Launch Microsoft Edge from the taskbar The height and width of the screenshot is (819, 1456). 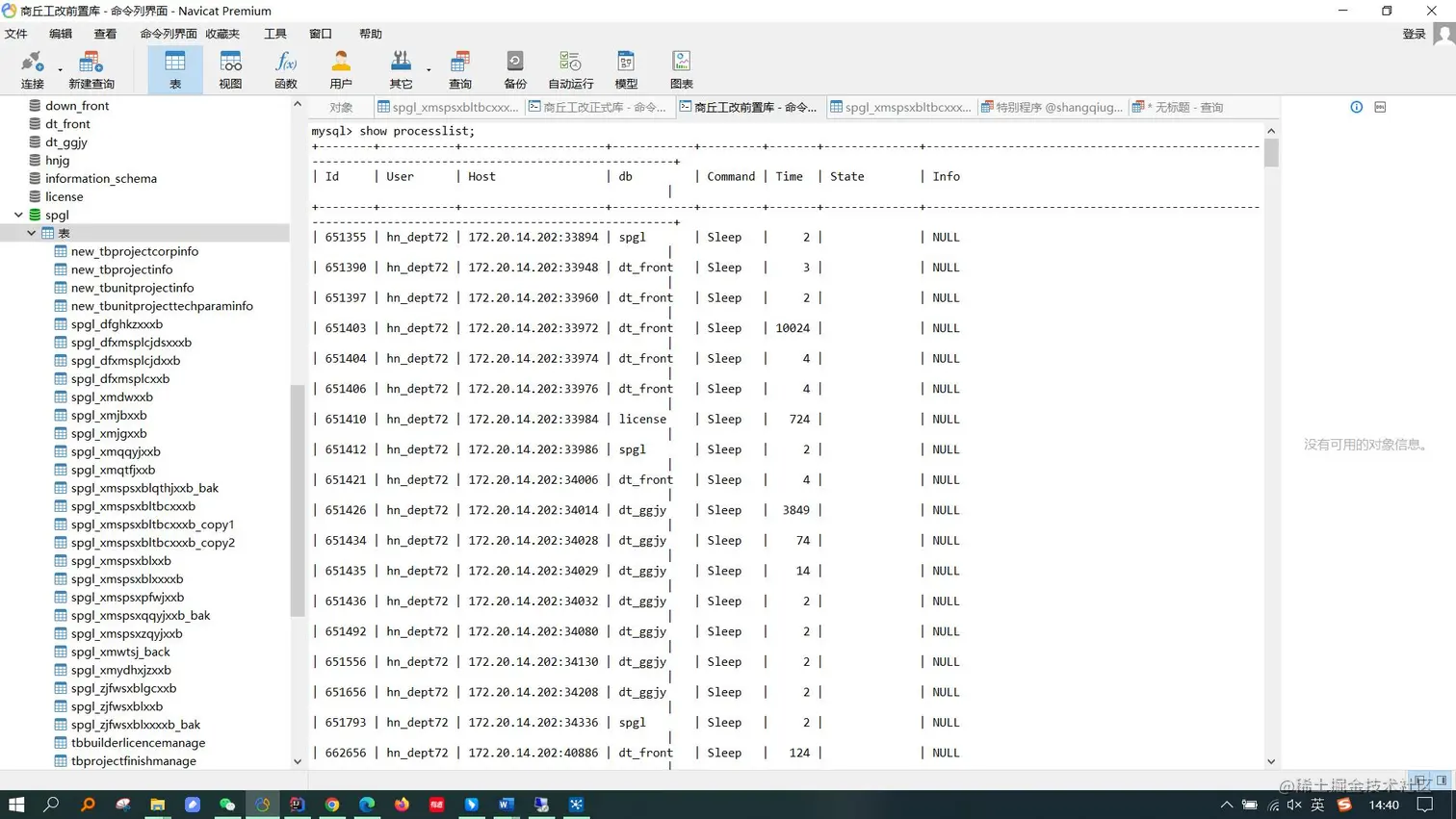(x=367, y=805)
